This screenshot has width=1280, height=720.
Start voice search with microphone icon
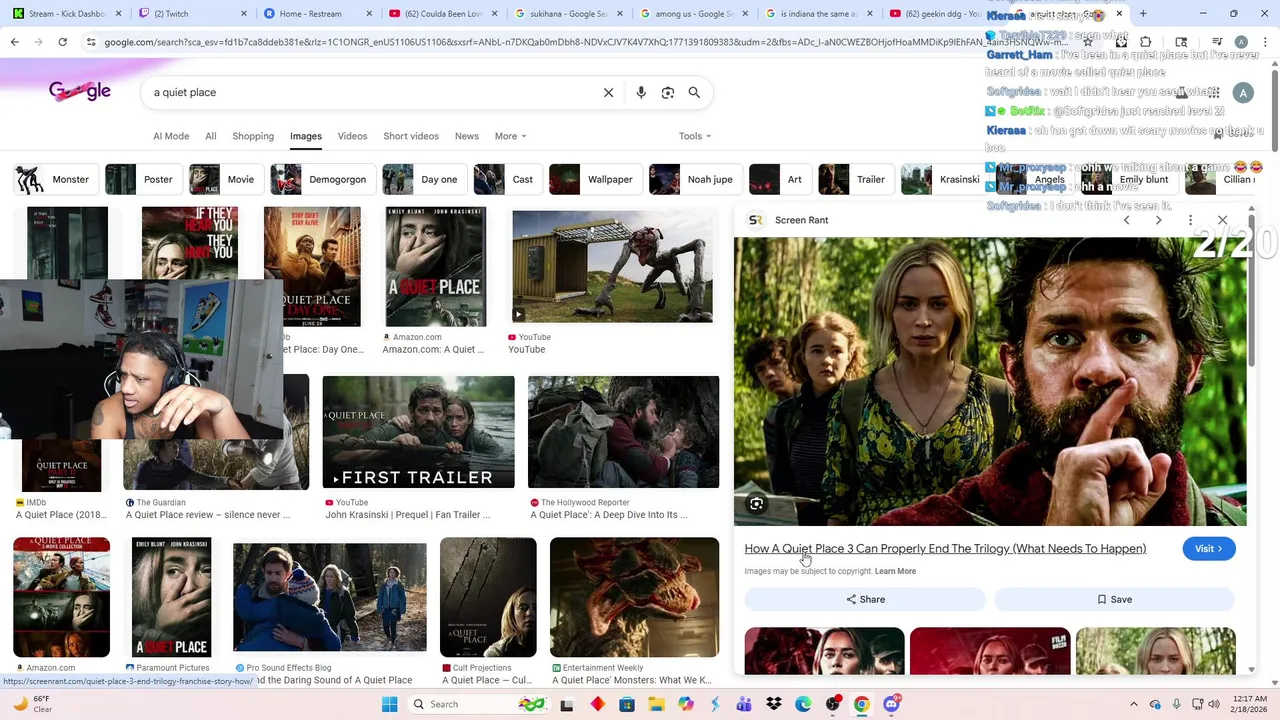(641, 92)
